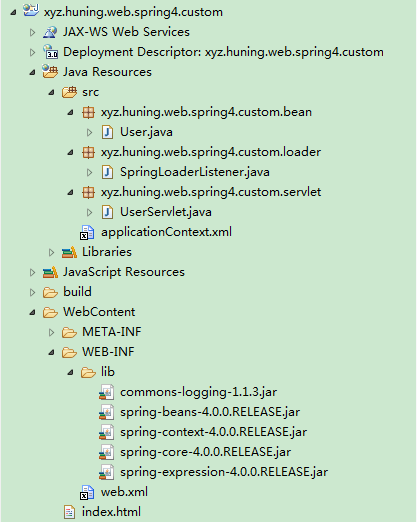417x522 pixels.
Task: Collapse the src source folder
Action: (x=51, y=92)
